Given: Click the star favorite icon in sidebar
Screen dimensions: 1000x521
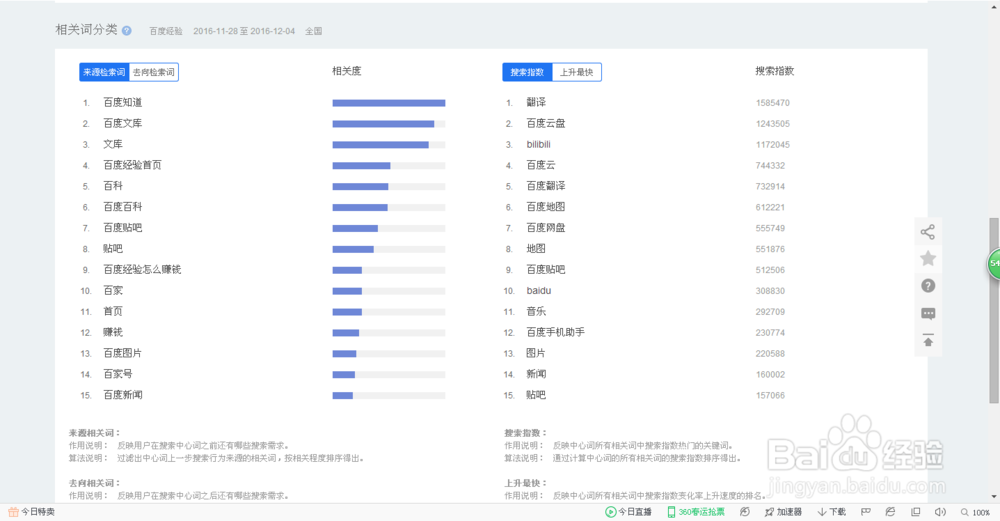Looking at the screenshot, I should tap(928, 258).
